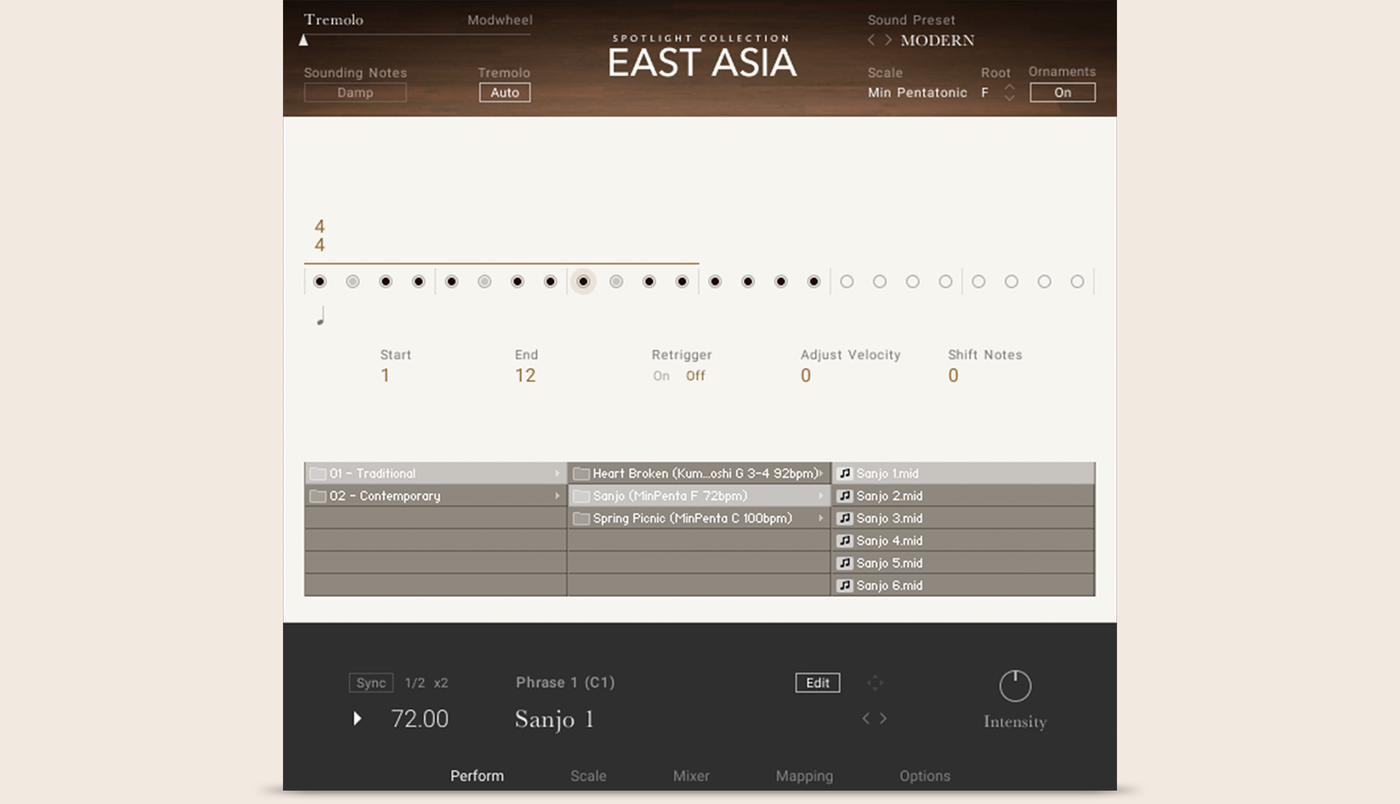Increase the Root note with up arrow

click(x=1009, y=87)
